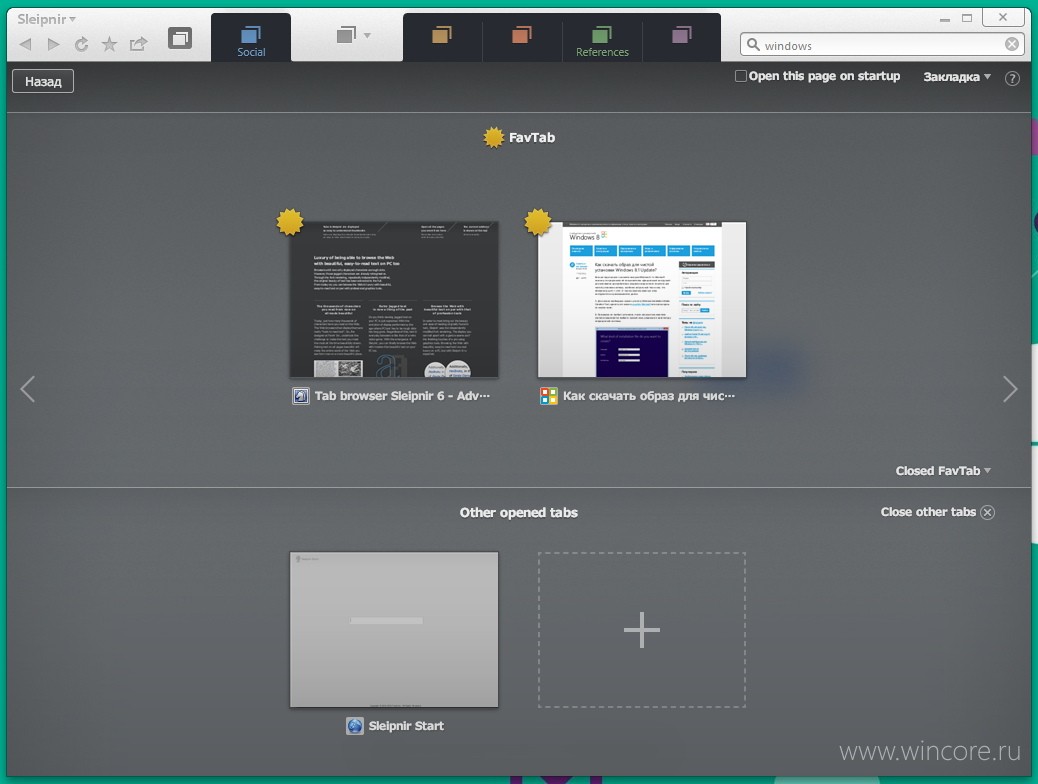Viewport: 1038px width, 784px height.
Task: Show previous page with left chevron
Action: 28,389
